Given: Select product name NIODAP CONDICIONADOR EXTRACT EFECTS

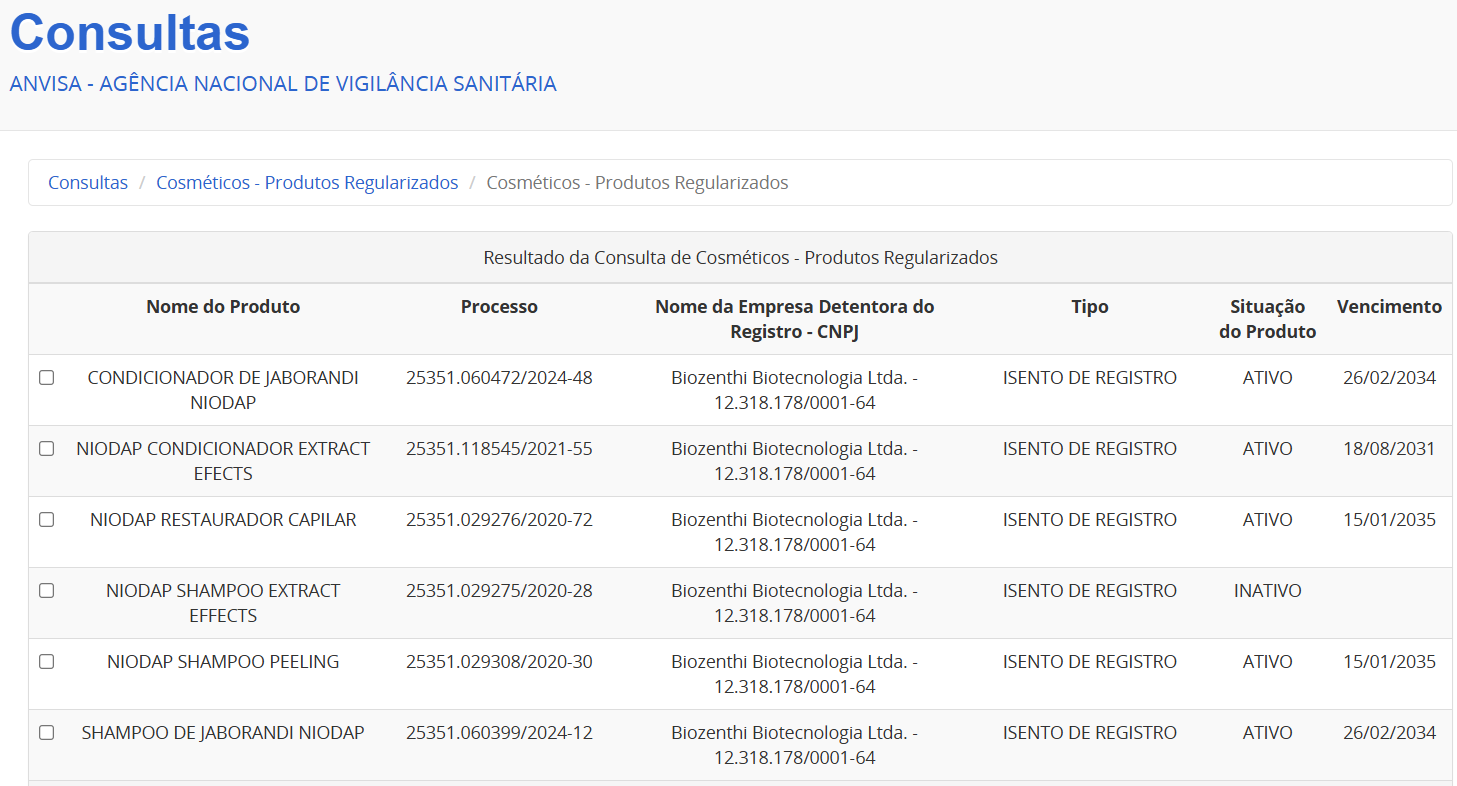Looking at the screenshot, I should [x=223, y=461].
